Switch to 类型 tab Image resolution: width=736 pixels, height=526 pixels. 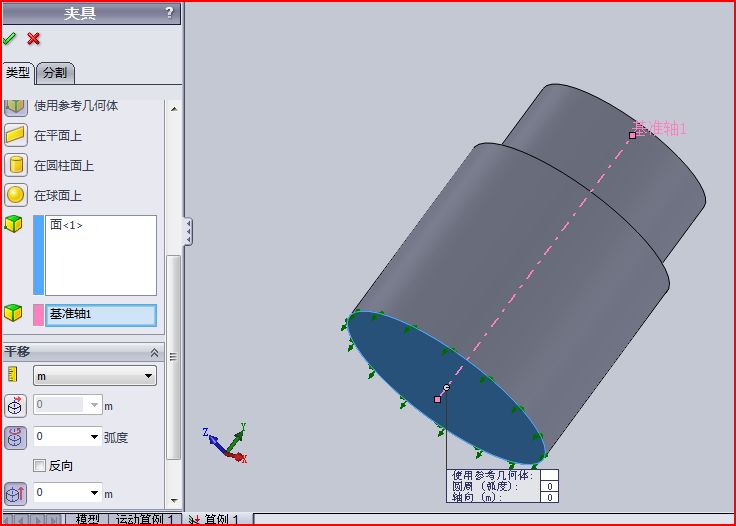coord(18,73)
